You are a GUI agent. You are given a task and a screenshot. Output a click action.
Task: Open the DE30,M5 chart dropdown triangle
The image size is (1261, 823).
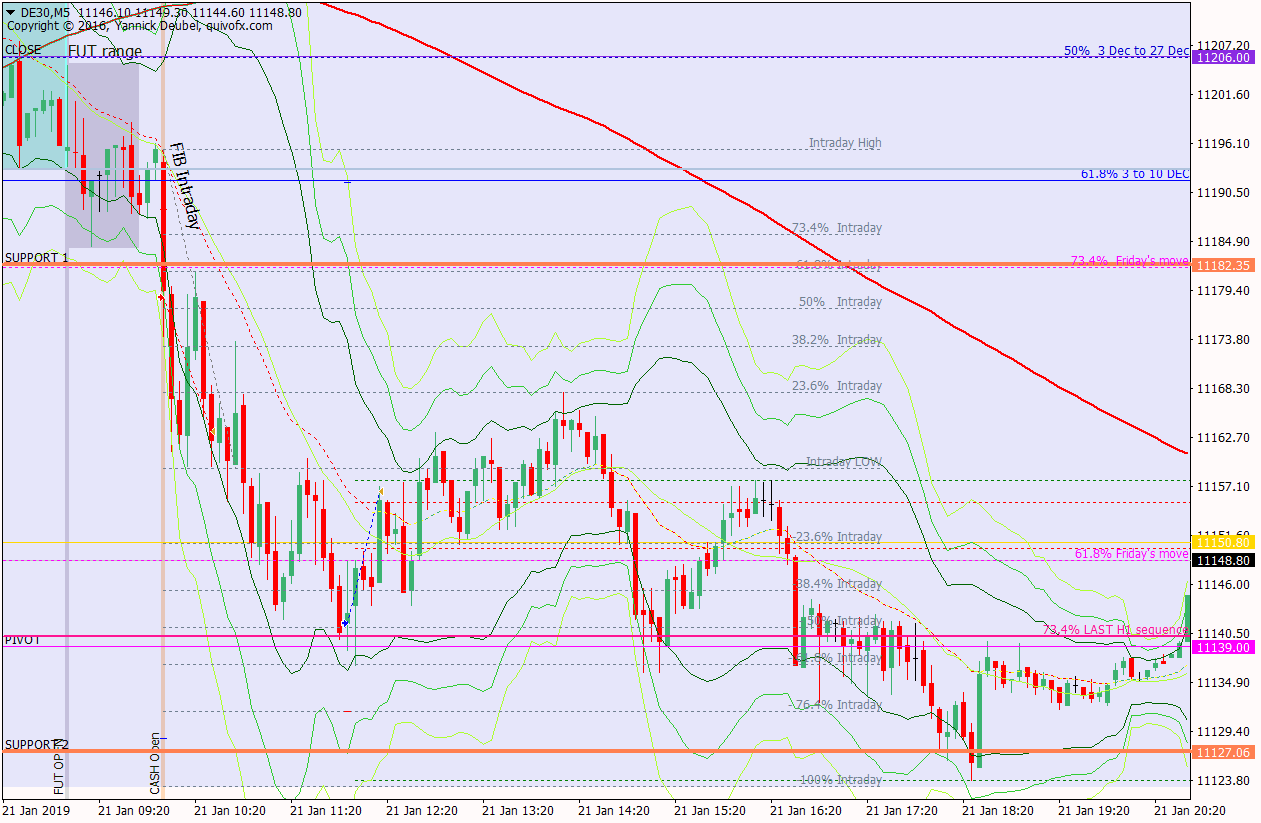pos(10,11)
